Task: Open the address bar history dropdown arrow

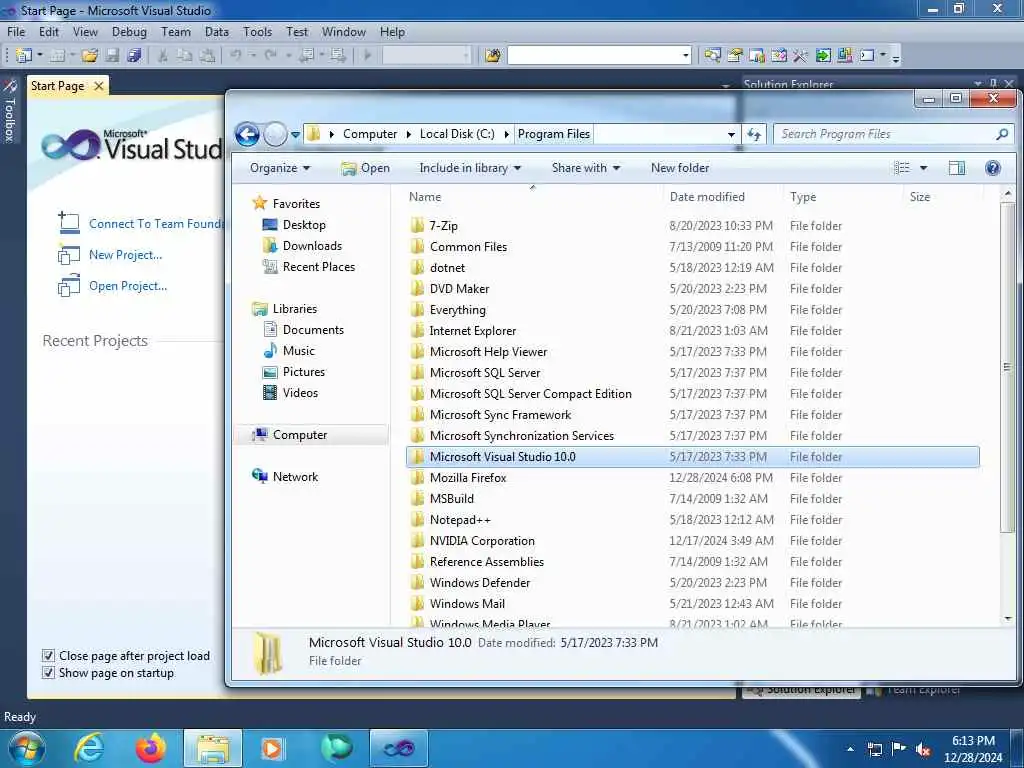Action: click(731, 135)
